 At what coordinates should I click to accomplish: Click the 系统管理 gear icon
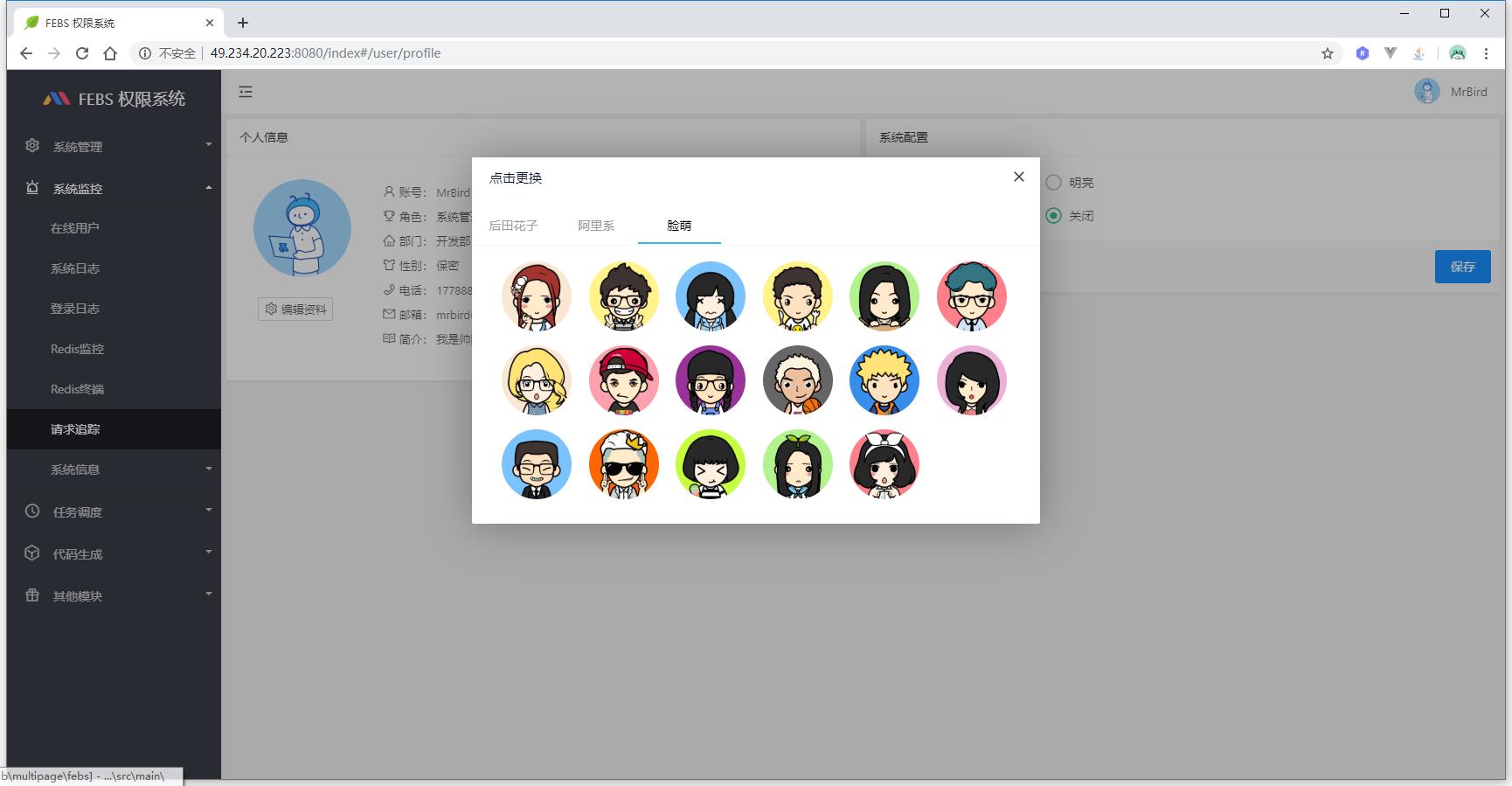(x=32, y=146)
